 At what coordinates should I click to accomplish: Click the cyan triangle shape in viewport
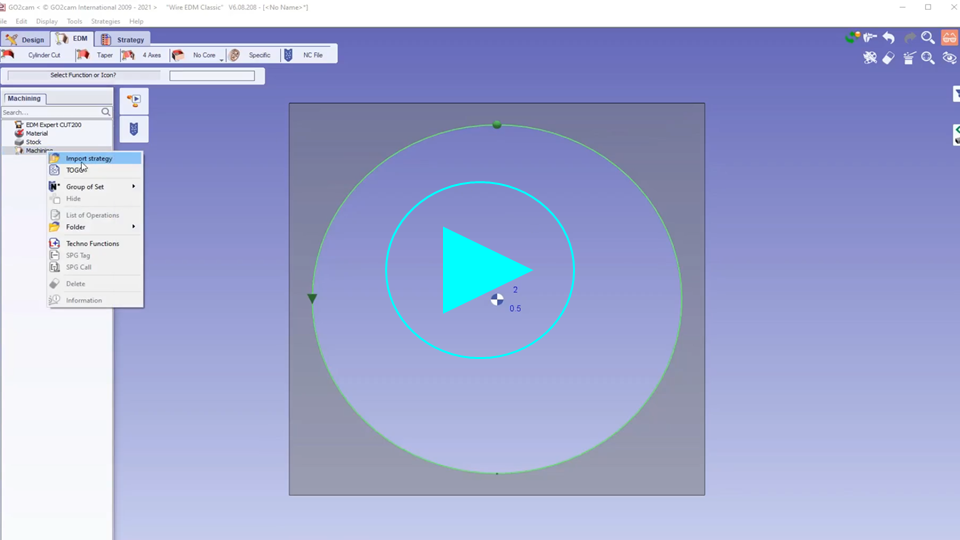point(478,269)
